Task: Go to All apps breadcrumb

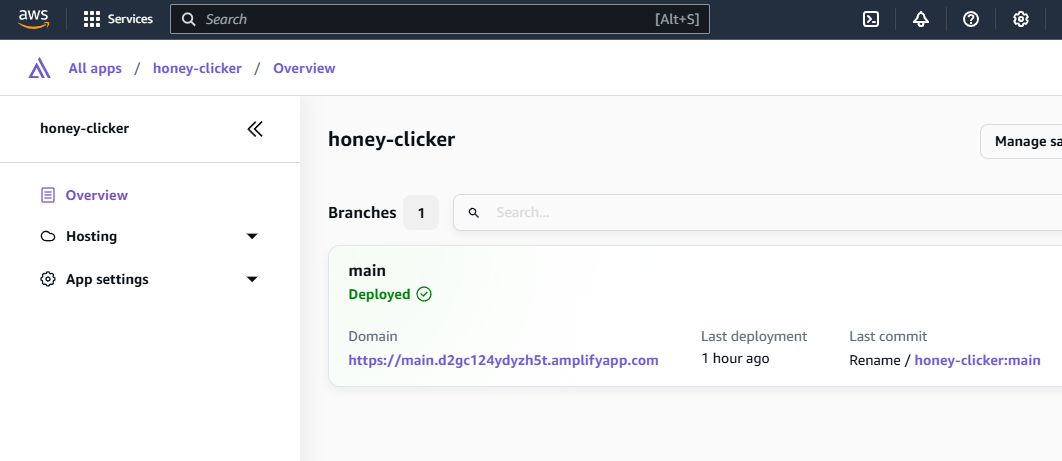Action: pyautogui.click(x=95, y=68)
